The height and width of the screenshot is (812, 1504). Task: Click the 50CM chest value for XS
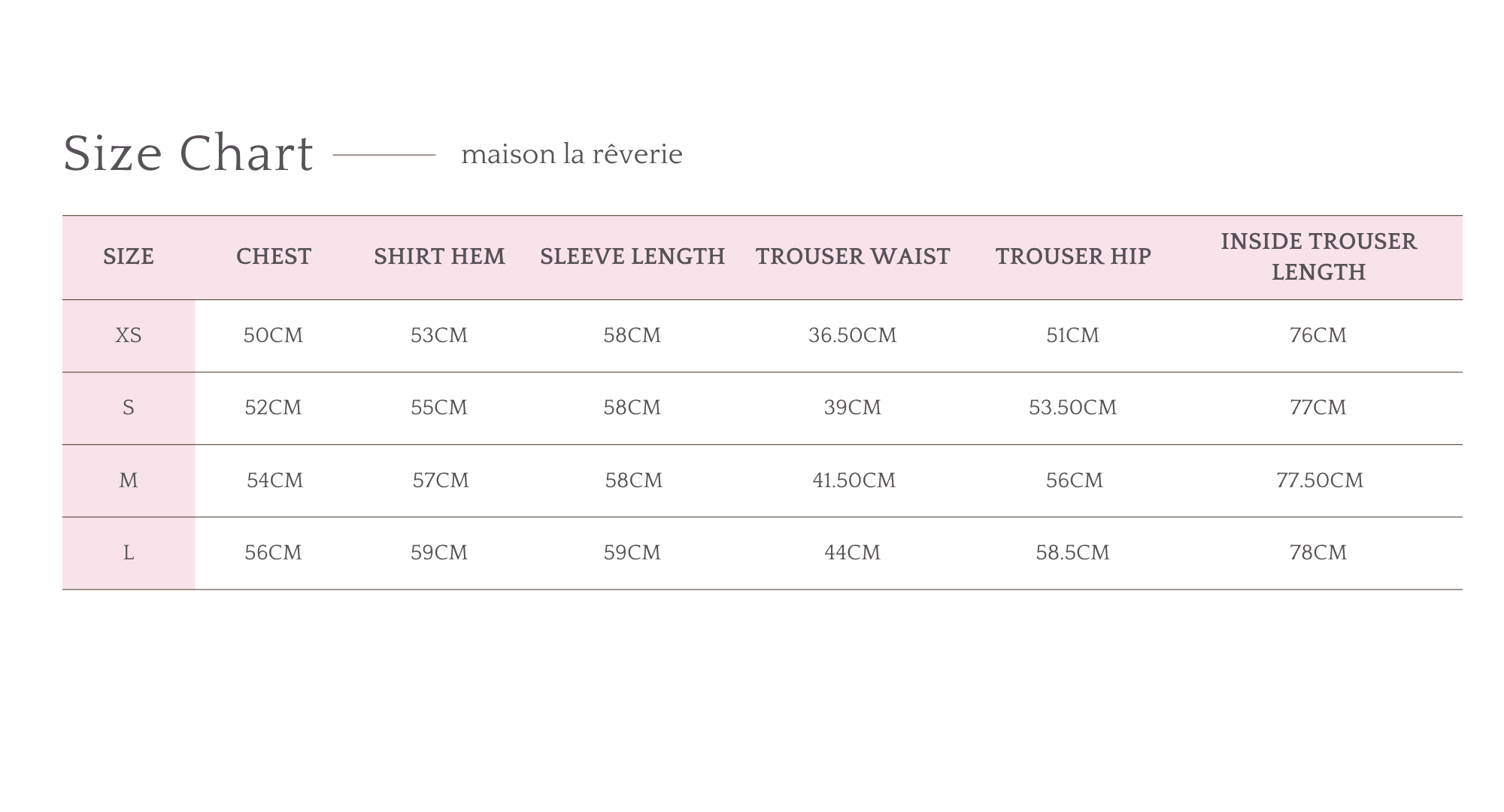pos(274,335)
